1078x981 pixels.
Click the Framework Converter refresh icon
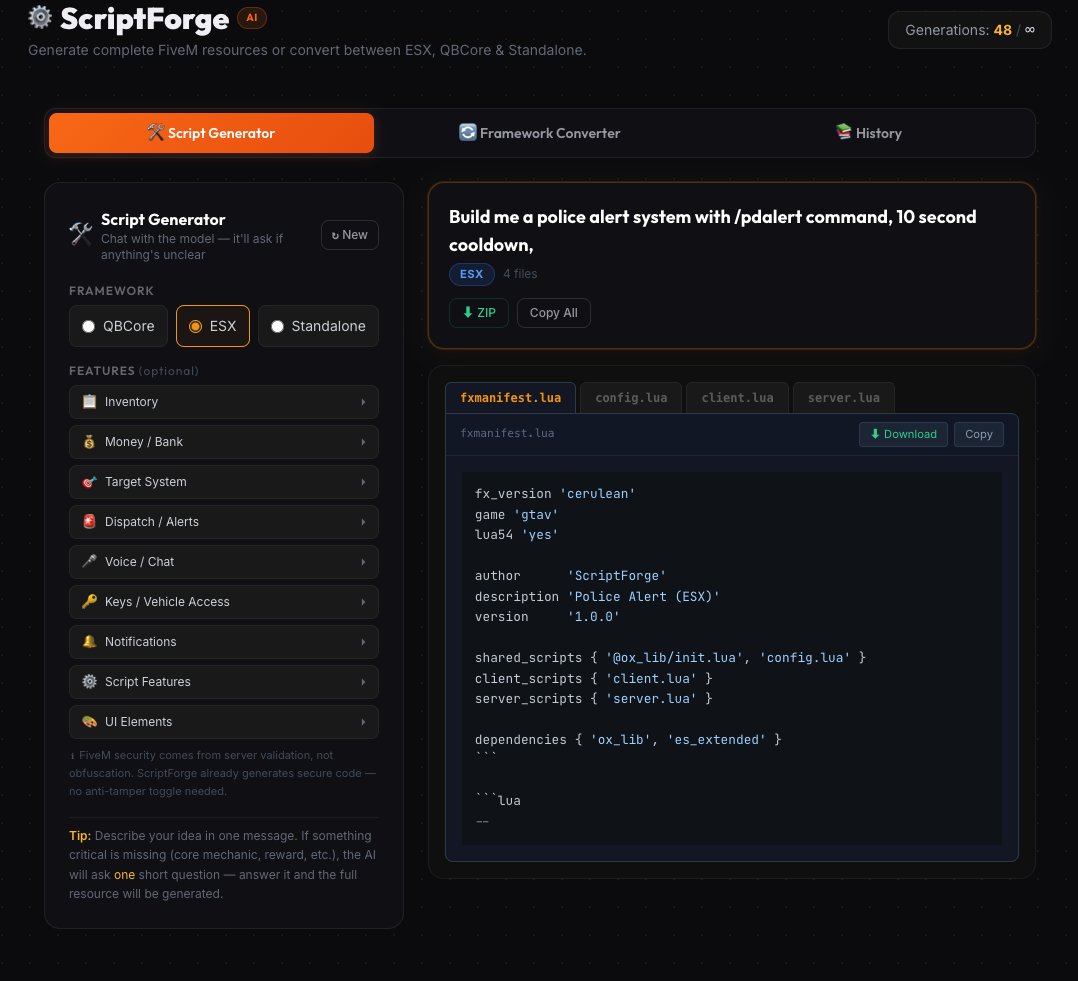click(x=468, y=132)
